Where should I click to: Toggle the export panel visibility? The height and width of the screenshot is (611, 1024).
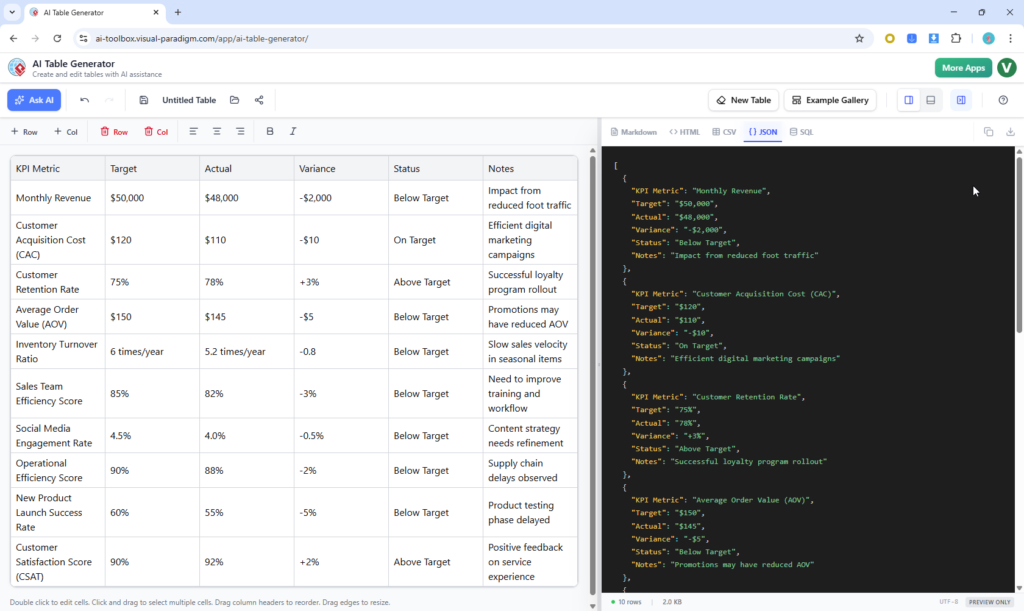[961, 100]
